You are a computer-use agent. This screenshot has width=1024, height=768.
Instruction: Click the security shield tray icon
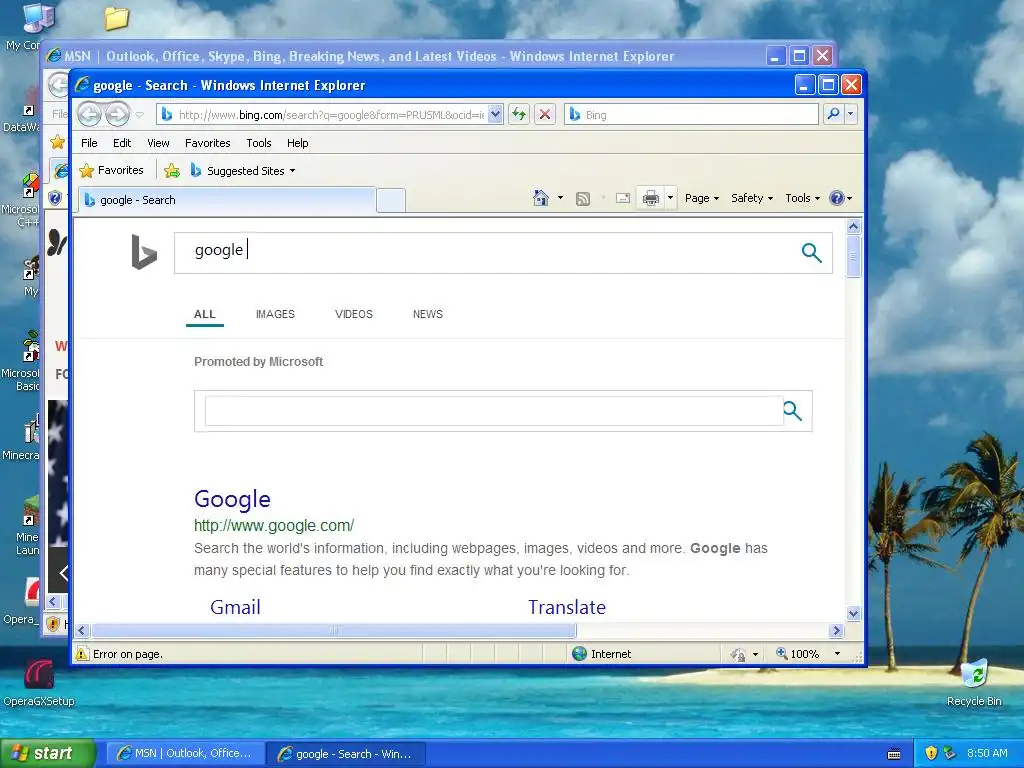click(x=931, y=753)
